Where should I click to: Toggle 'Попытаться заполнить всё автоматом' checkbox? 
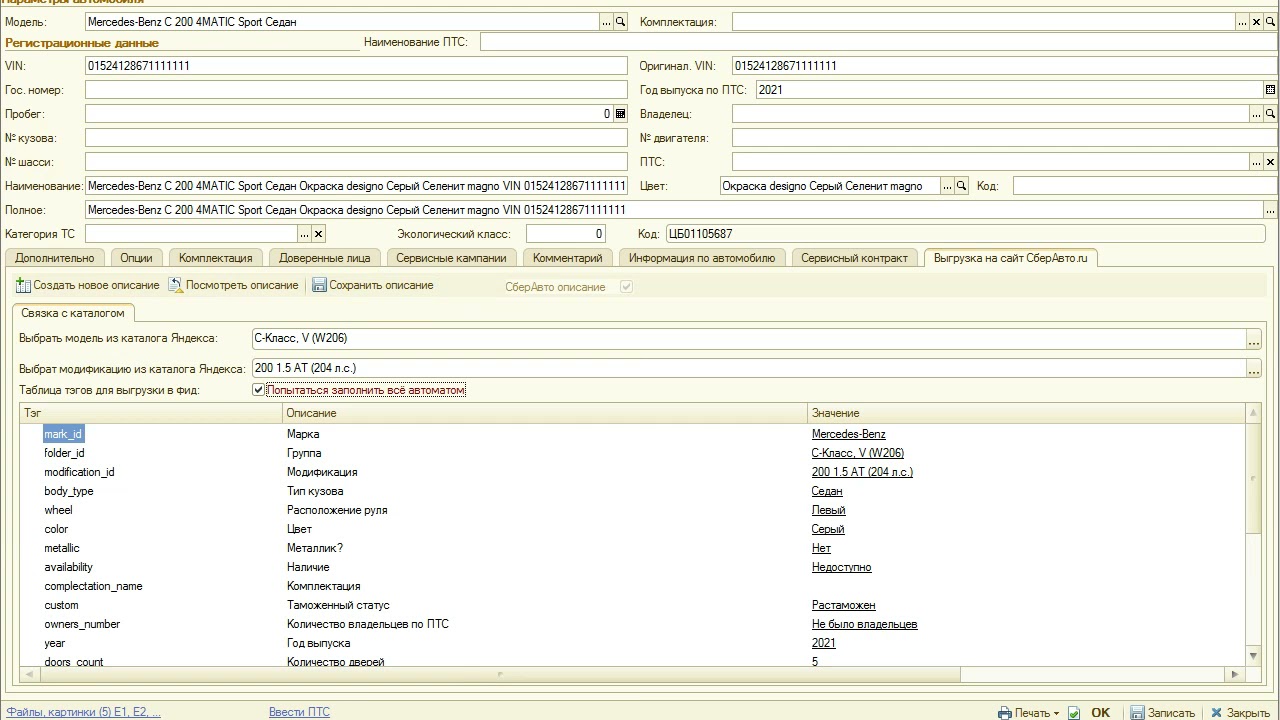click(x=258, y=390)
